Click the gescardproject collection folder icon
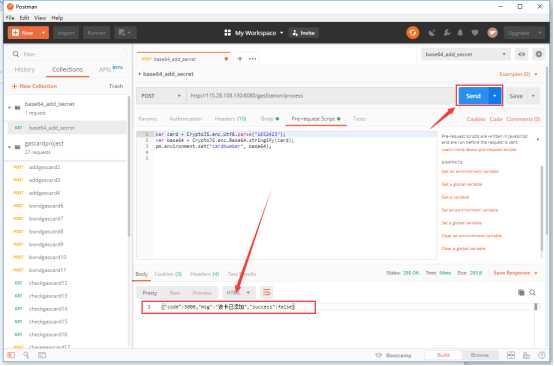The width and height of the screenshot is (554, 366). (x=17, y=147)
